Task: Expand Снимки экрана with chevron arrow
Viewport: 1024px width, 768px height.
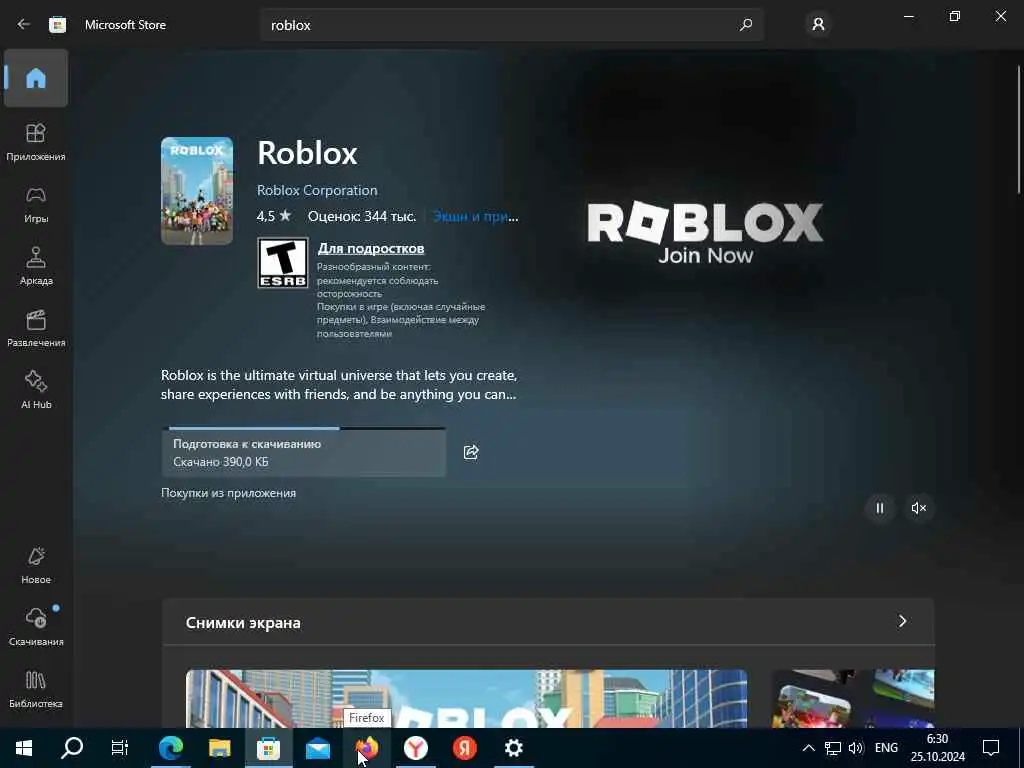Action: pyautogui.click(x=902, y=621)
